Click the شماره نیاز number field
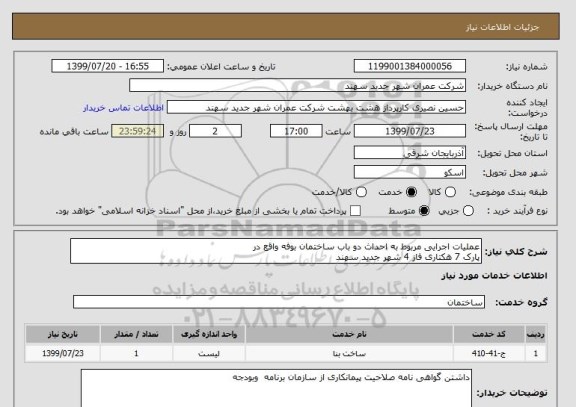The image size is (576, 407). pos(410,66)
